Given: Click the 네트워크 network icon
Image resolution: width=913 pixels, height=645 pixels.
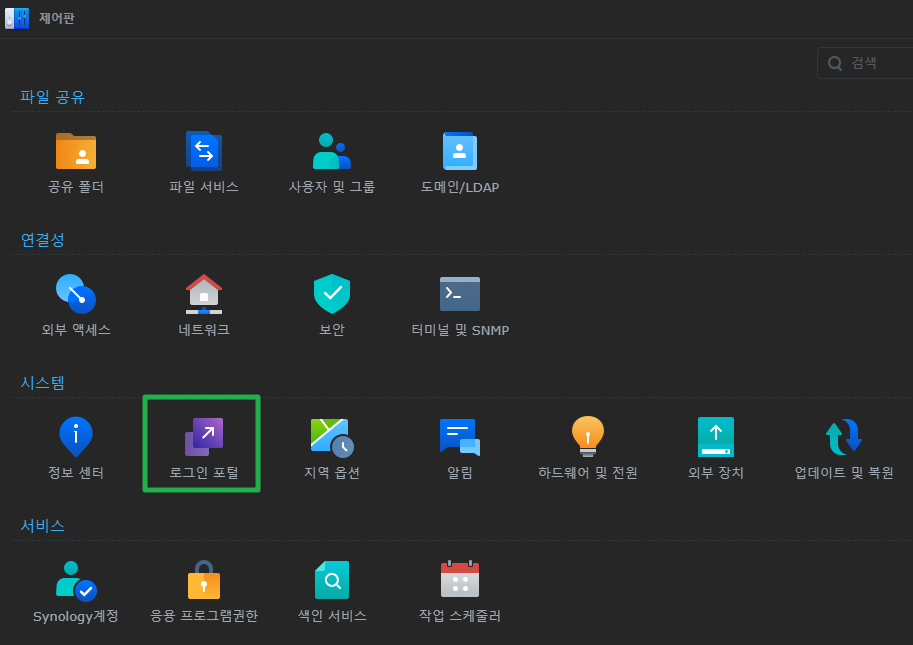Looking at the screenshot, I should click(x=204, y=295).
